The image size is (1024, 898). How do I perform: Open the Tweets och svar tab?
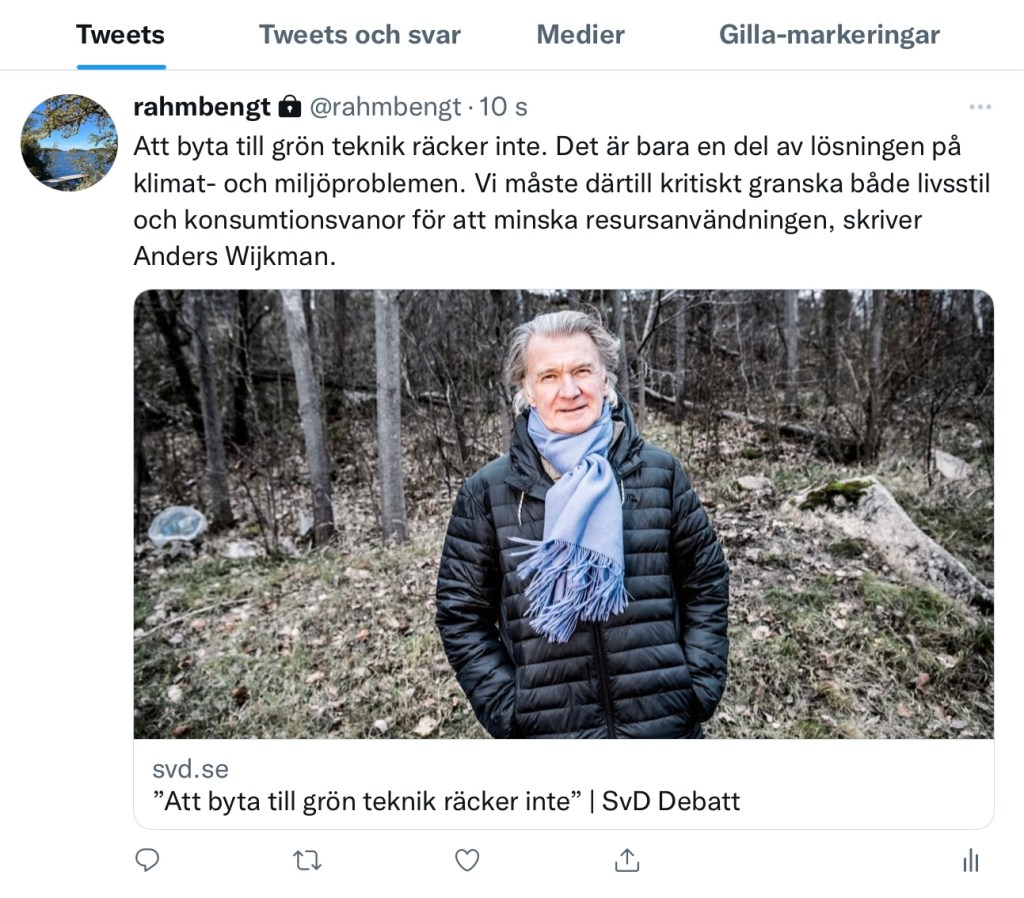(360, 35)
